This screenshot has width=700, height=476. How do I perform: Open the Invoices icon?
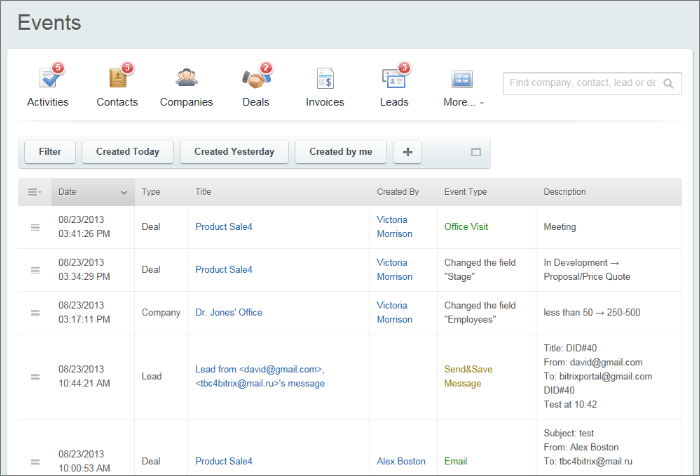click(x=324, y=80)
